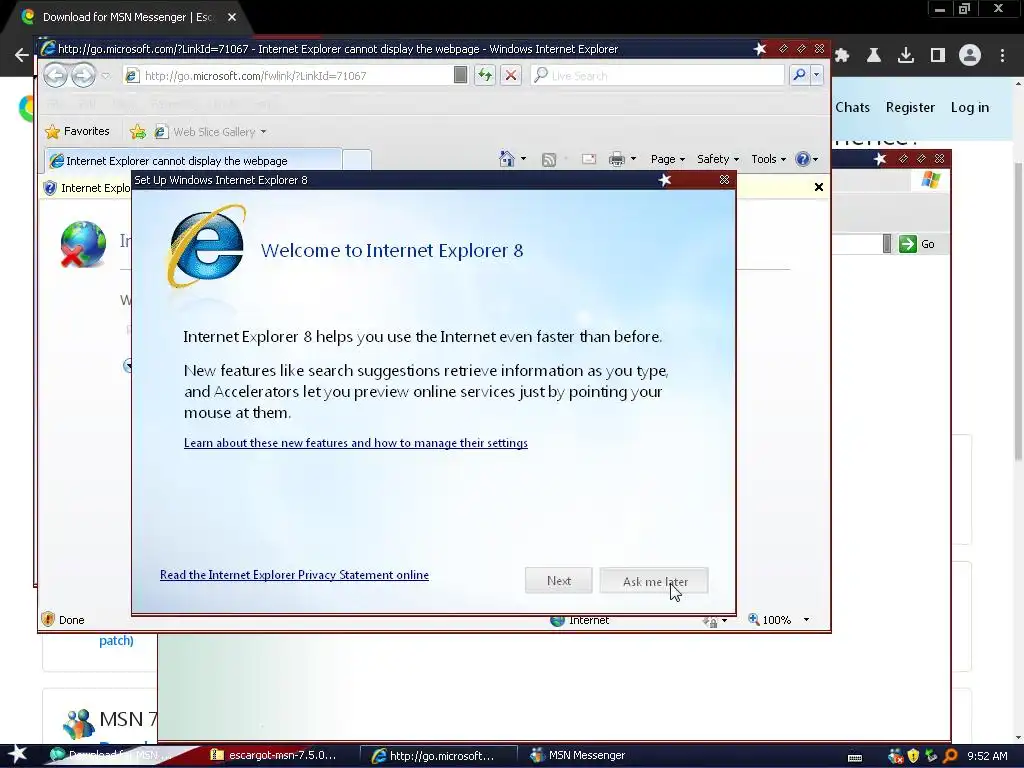Open Favorites star button
This screenshot has width=1024, height=768.
click(x=77, y=131)
